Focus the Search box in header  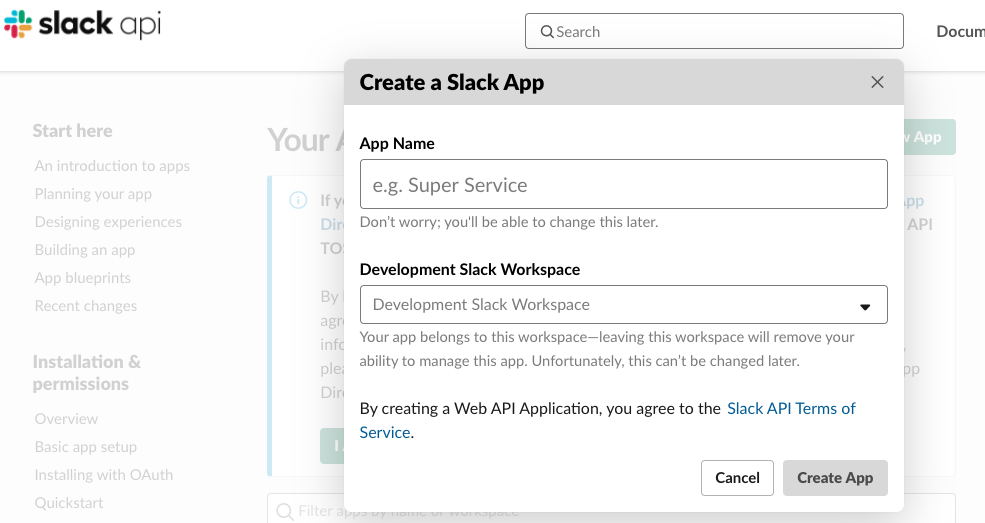(714, 31)
